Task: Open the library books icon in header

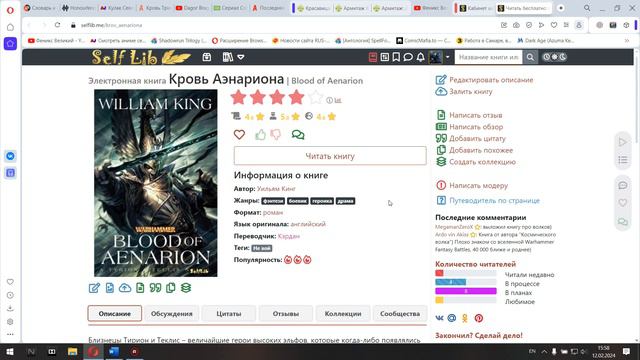Action: coord(228,57)
